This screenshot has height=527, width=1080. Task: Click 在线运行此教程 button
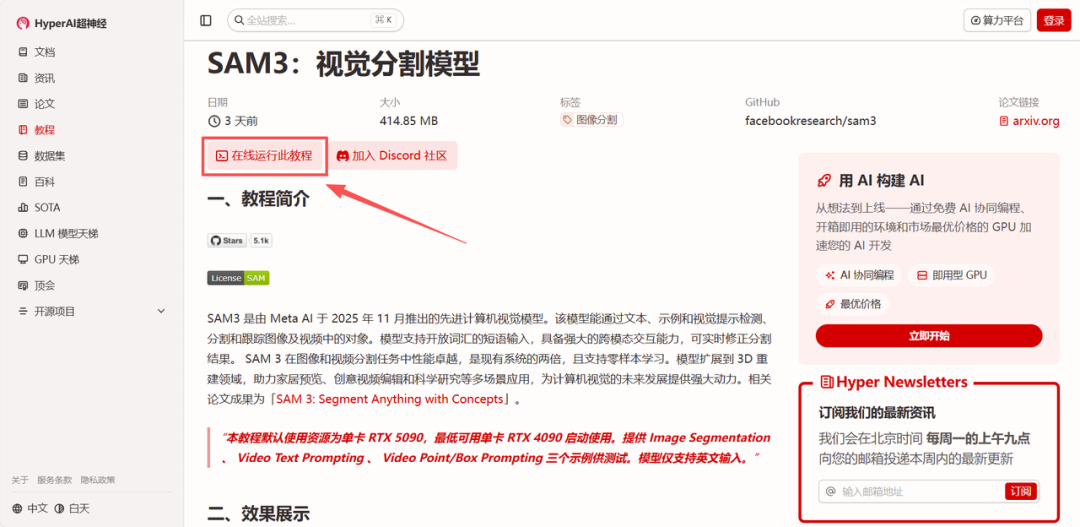pyautogui.click(x=264, y=156)
